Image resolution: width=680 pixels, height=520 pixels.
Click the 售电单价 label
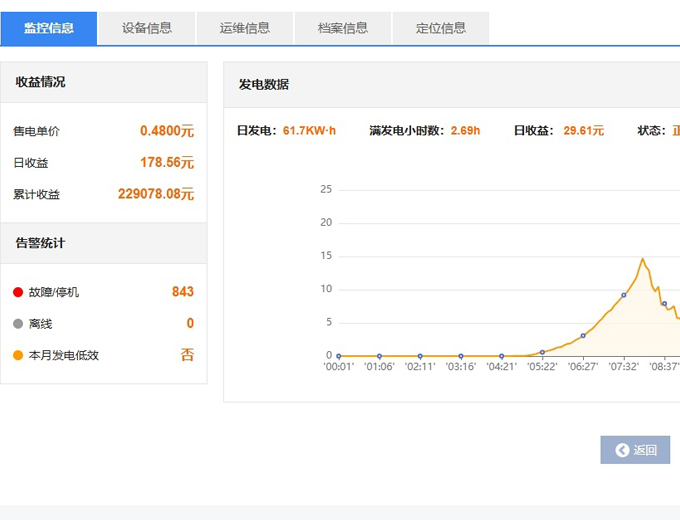point(36,131)
